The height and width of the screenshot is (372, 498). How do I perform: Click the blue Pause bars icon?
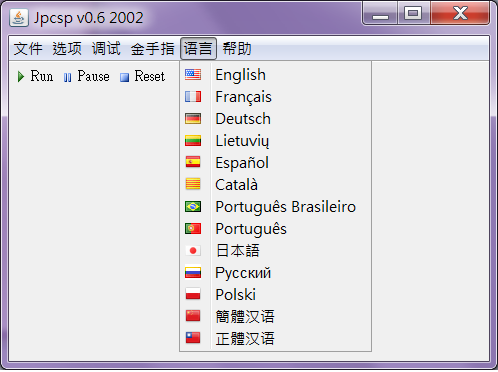click(x=68, y=78)
